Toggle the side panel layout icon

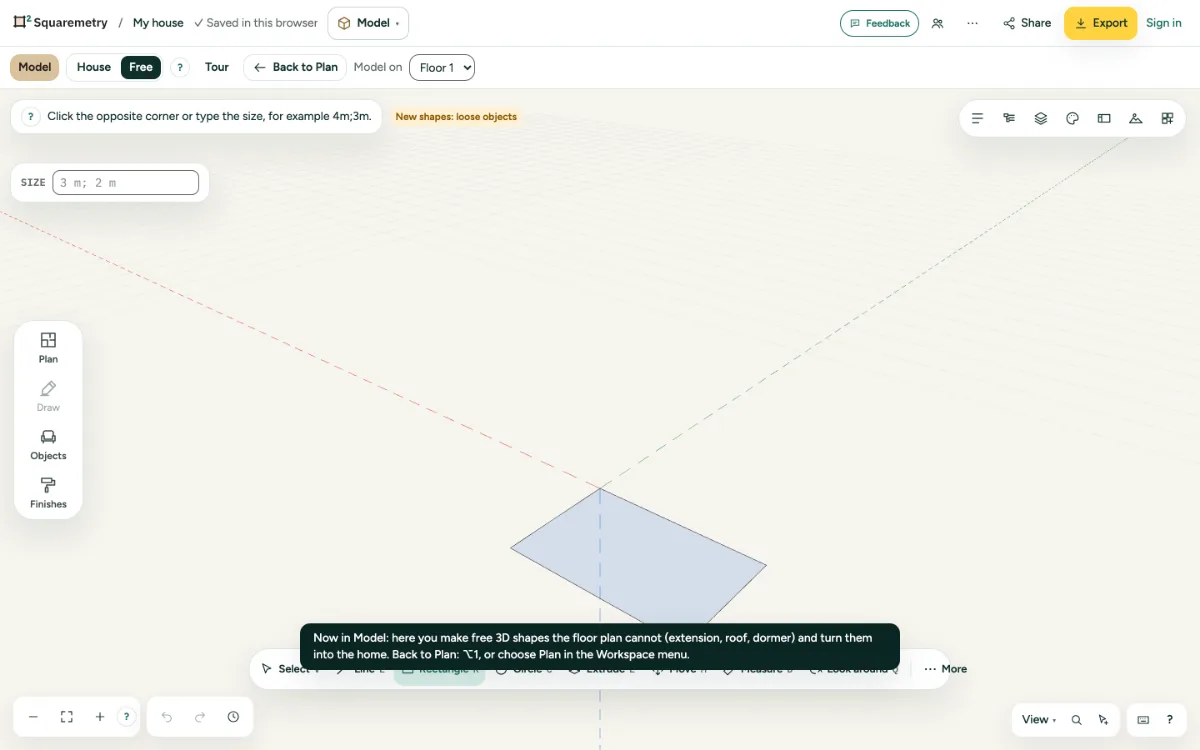(1104, 118)
